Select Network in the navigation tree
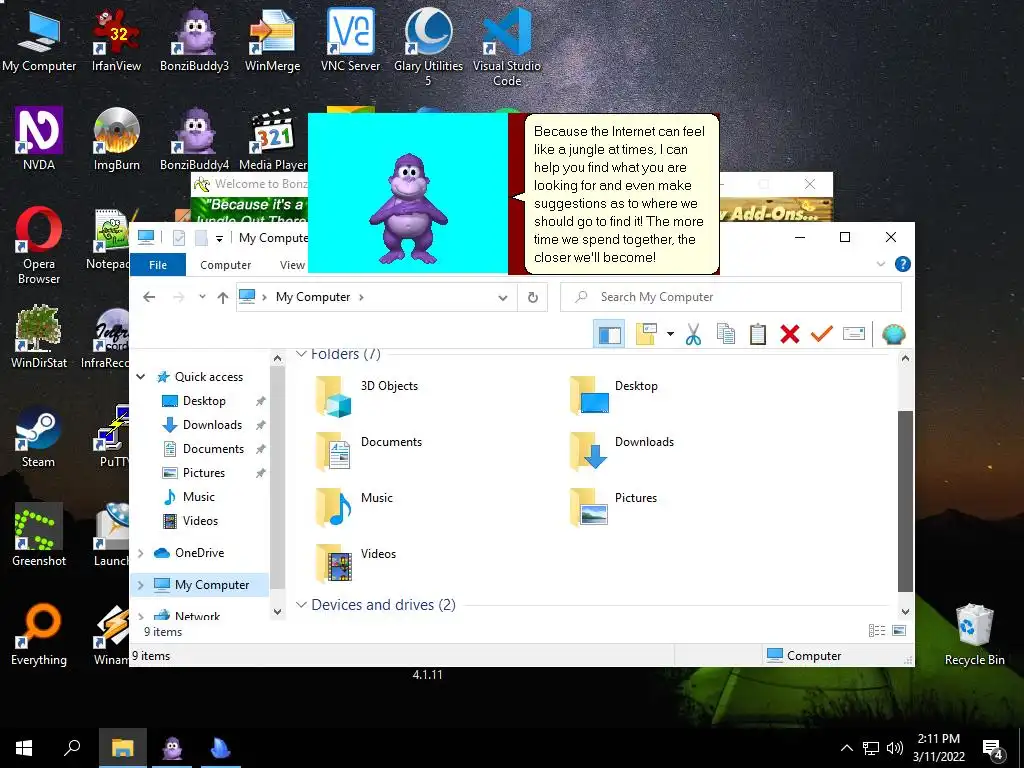This screenshot has height=768, width=1024. pos(197,615)
